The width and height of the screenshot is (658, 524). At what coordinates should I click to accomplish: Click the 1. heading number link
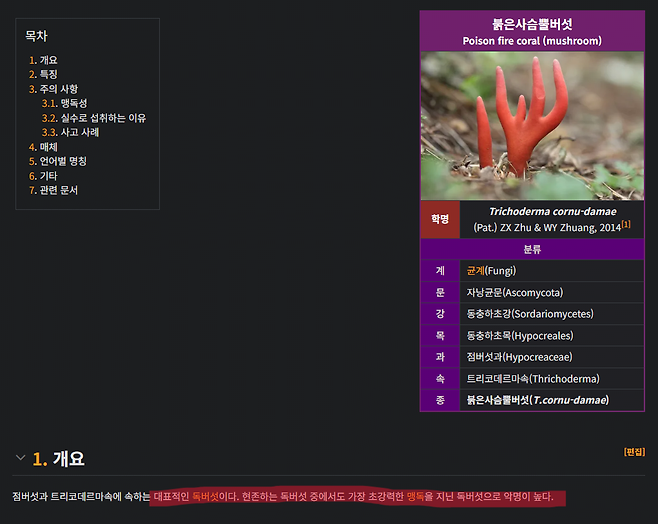[x=39, y=459]
